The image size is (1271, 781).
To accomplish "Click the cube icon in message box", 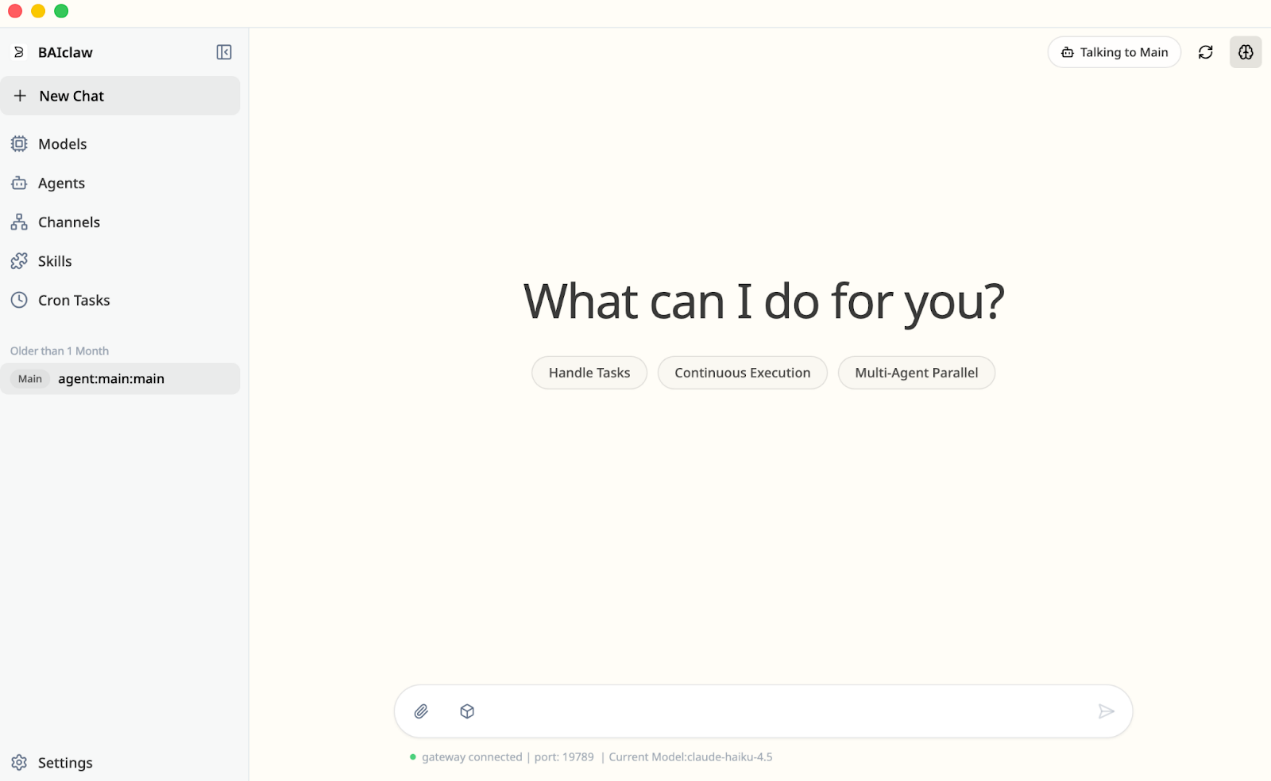I will coord(467,711).
